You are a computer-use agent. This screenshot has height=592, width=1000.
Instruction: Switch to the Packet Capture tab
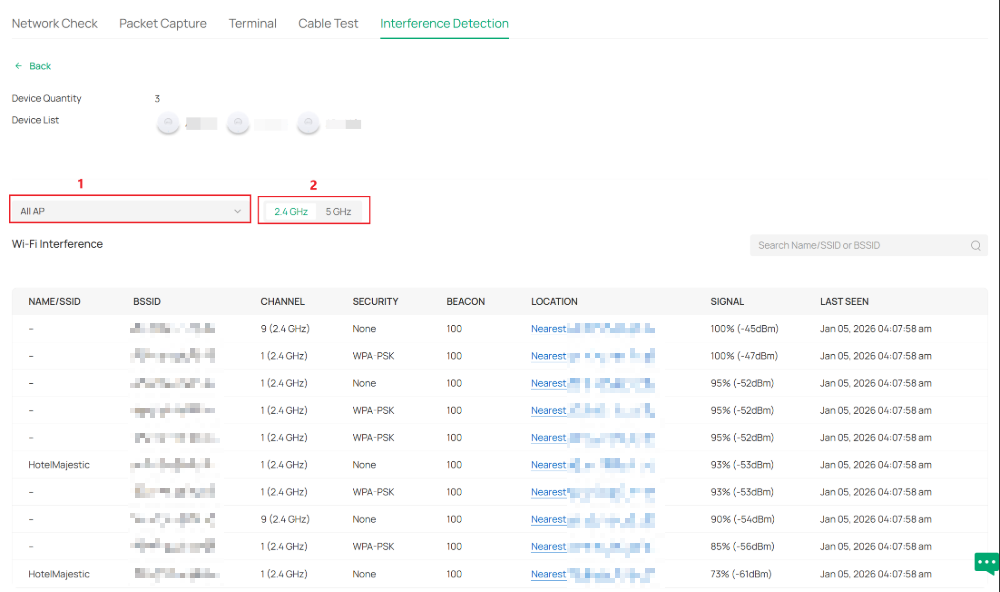tap(163, 23)
